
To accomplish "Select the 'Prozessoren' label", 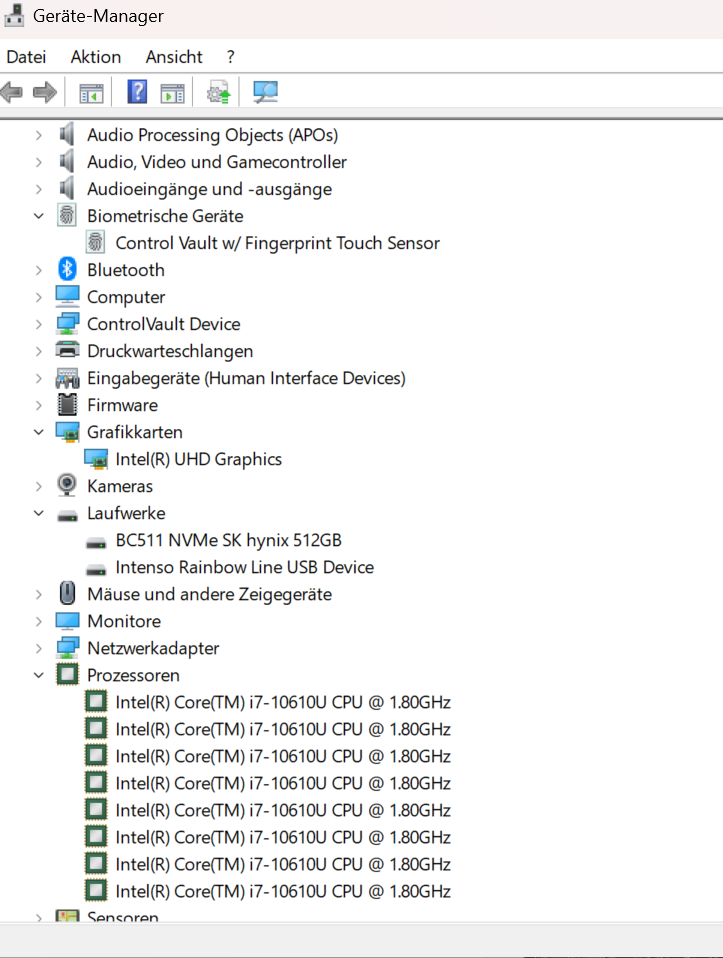I will 133,675.
